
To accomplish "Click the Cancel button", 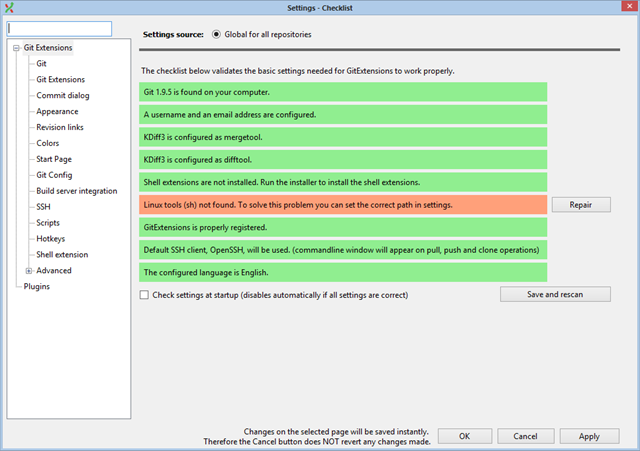I will (x=525, y=436).
